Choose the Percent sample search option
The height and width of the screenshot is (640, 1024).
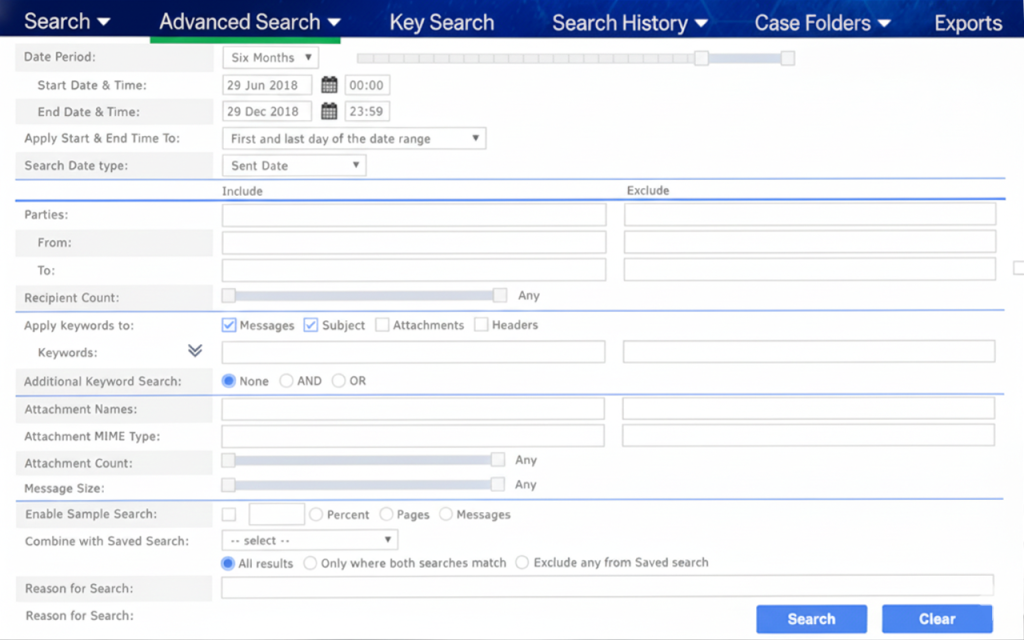coord(316,514)
